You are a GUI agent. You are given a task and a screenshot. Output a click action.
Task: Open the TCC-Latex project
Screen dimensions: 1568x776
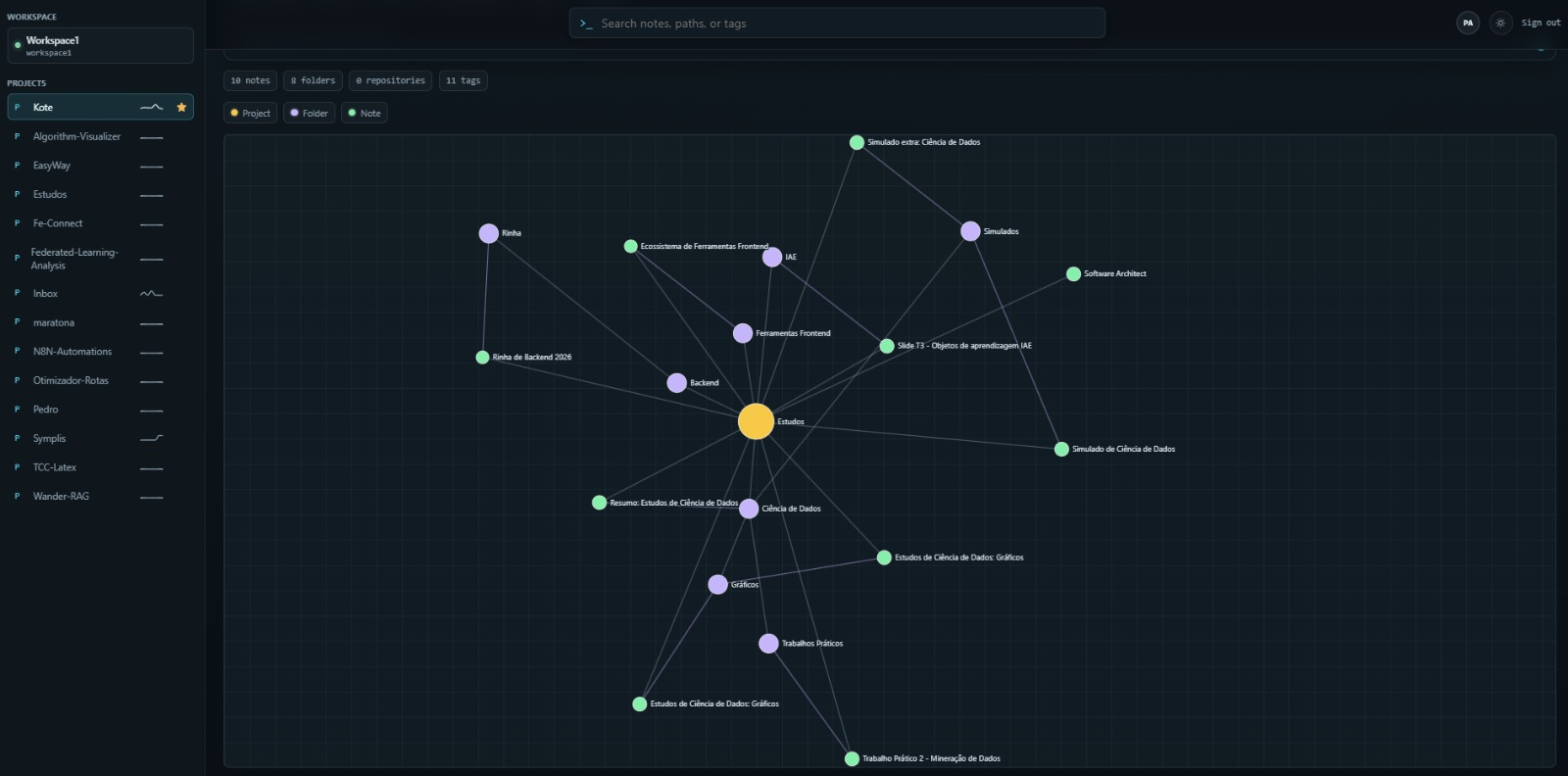pos(100,467)
